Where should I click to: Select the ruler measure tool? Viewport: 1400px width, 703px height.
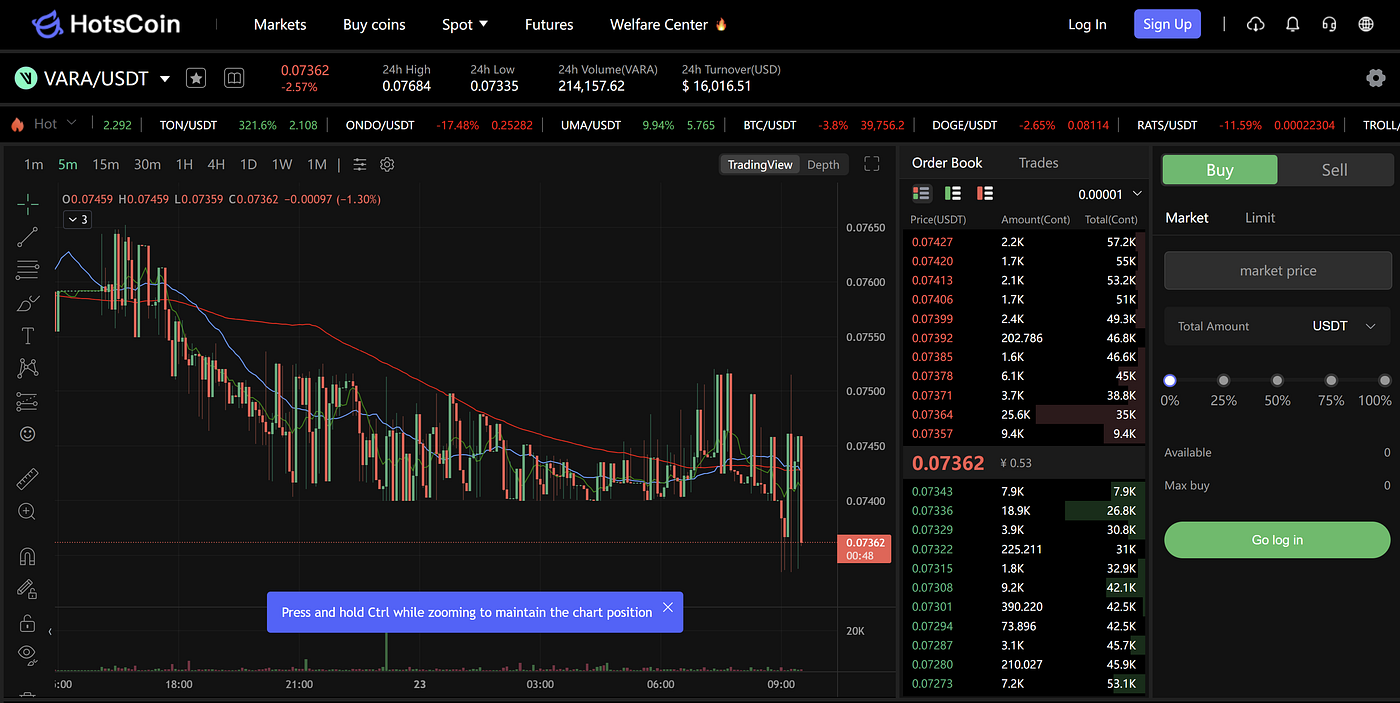coord(28,479)
